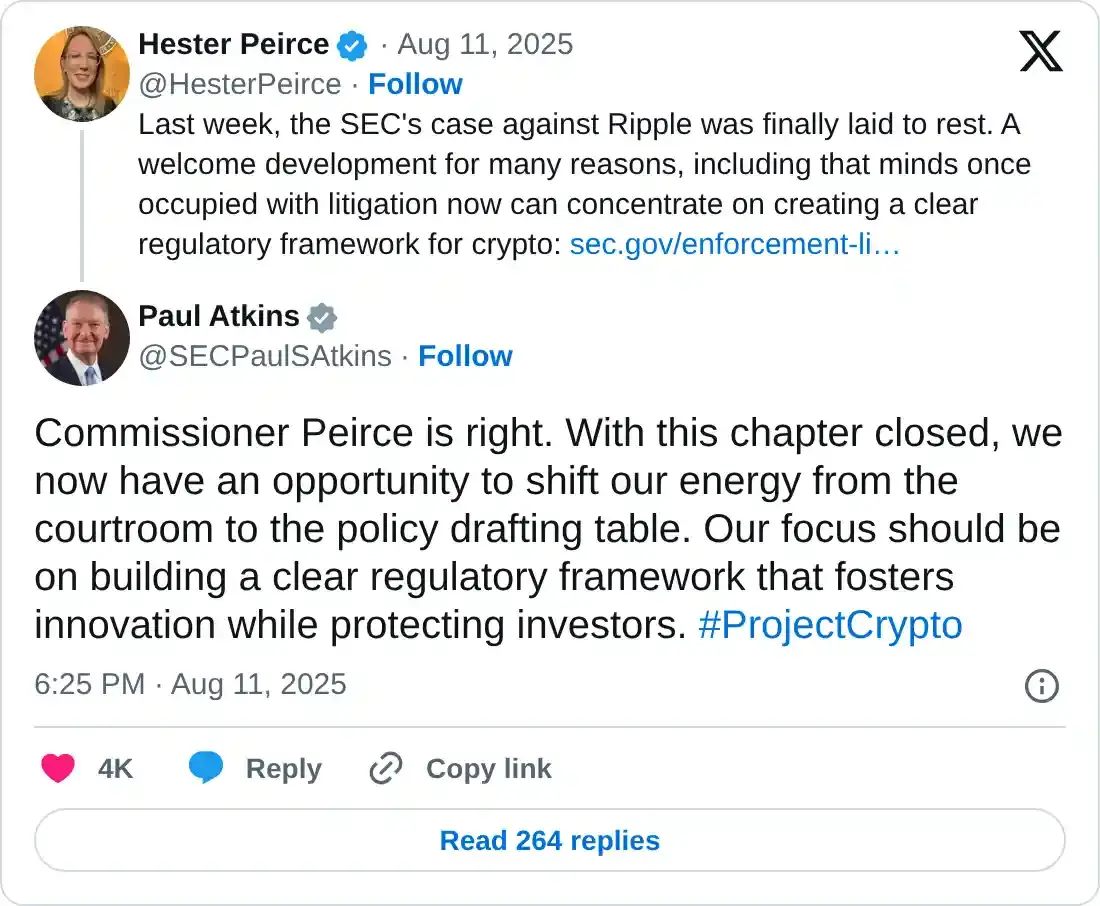This screenshot has height=906, width=1100.
Task: Click the Hester Peirce display name
Action: 233,44
